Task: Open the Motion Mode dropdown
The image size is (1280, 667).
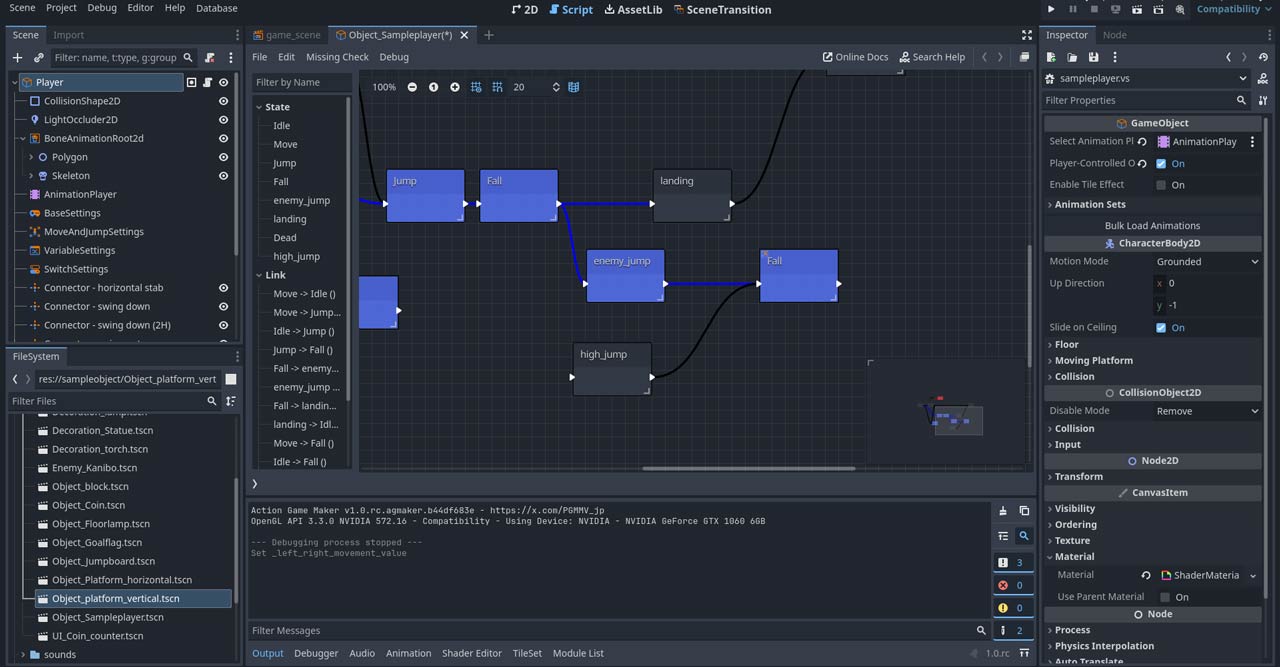Action: click(1207, 262)
